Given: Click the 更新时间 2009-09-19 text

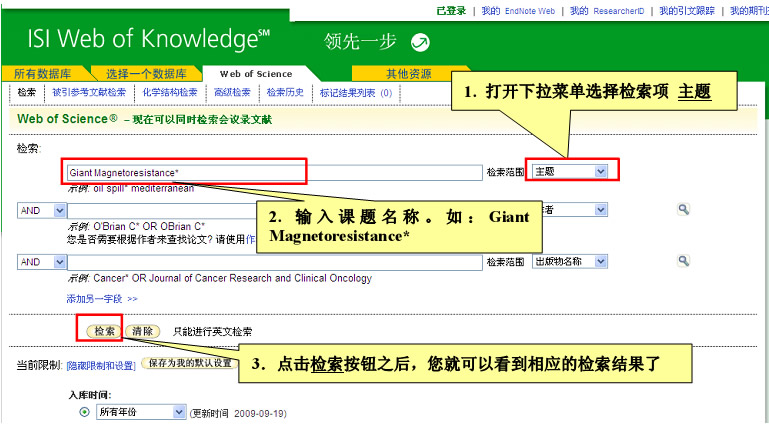Looking at the screenshot, I should pos(238,413).
